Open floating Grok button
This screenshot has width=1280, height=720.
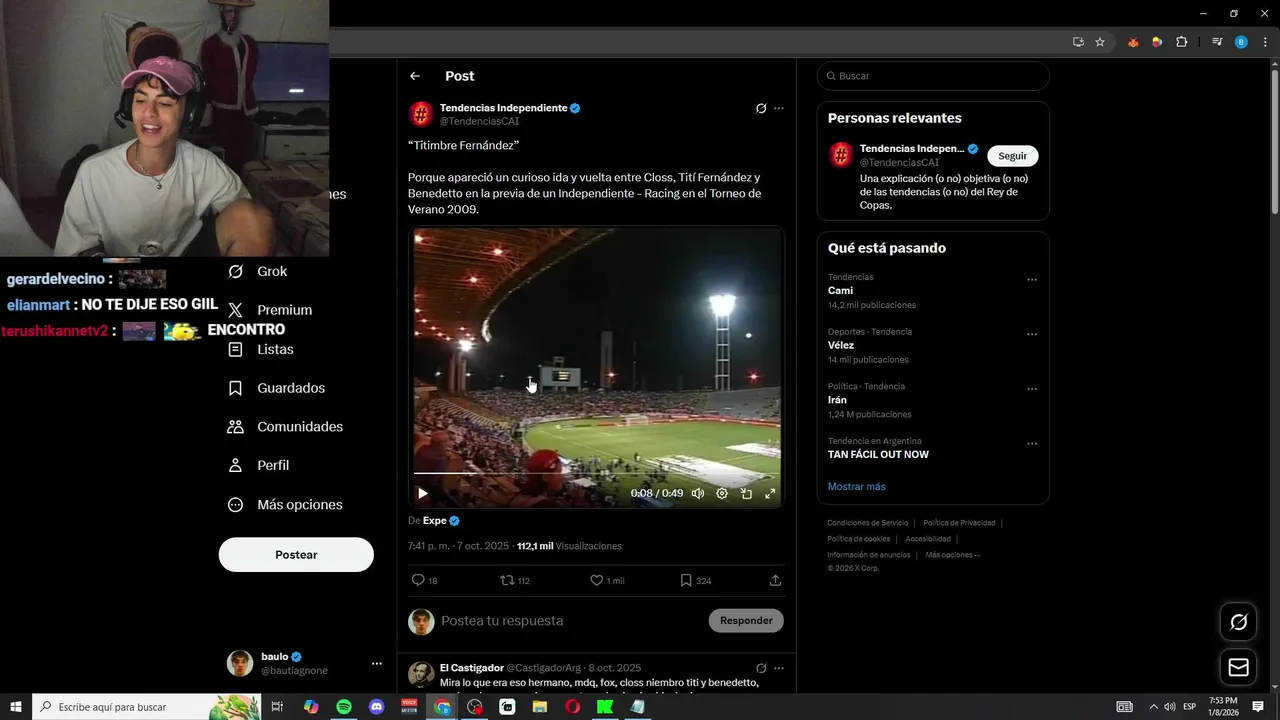click(1239, 622)
